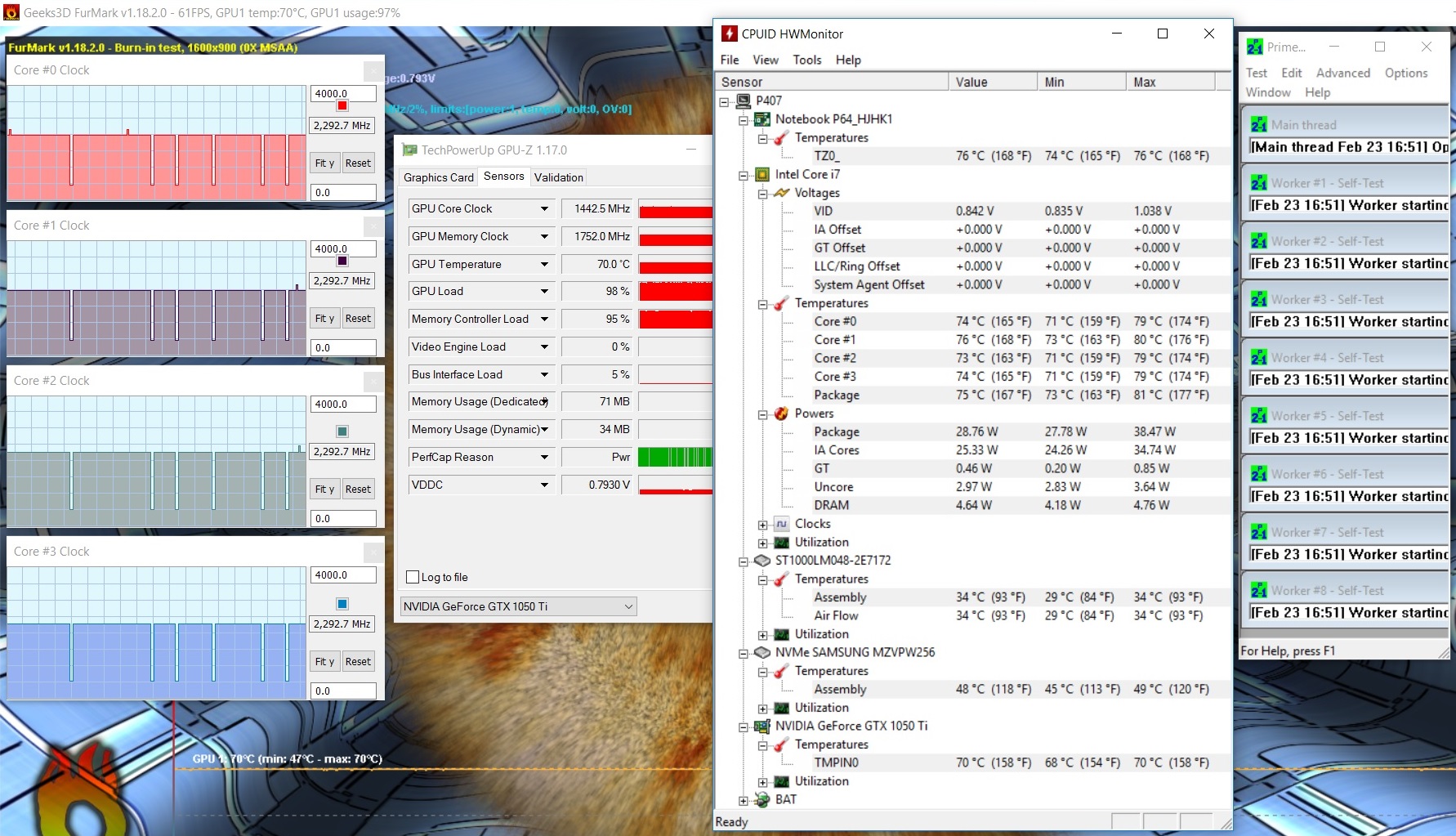1456x836 pixels.
Task: Switch to GPU-Z Validation tab
Action: click(559, 177)
